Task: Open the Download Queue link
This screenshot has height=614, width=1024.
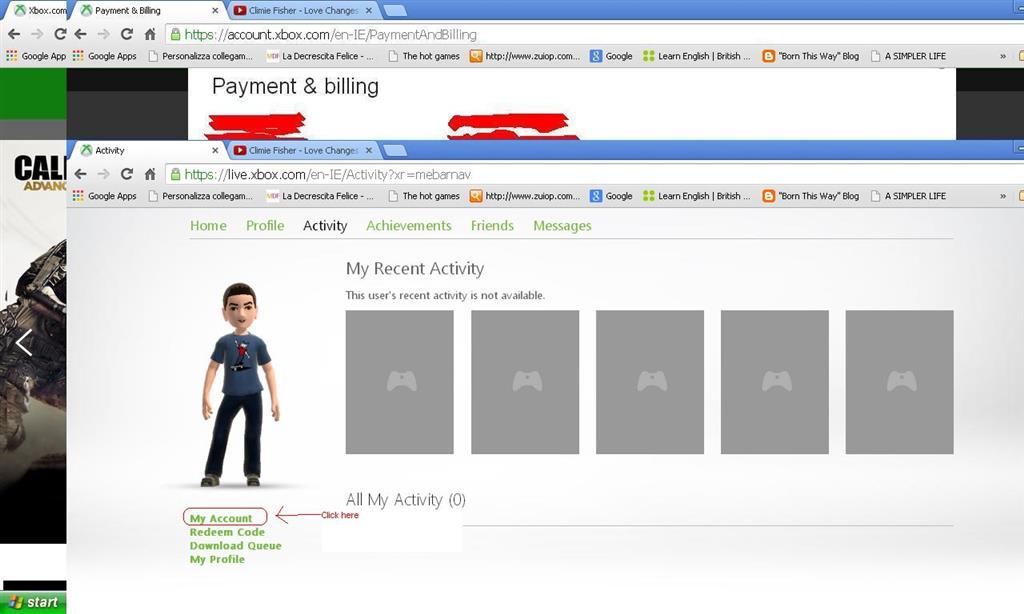Action: point(236,546)
